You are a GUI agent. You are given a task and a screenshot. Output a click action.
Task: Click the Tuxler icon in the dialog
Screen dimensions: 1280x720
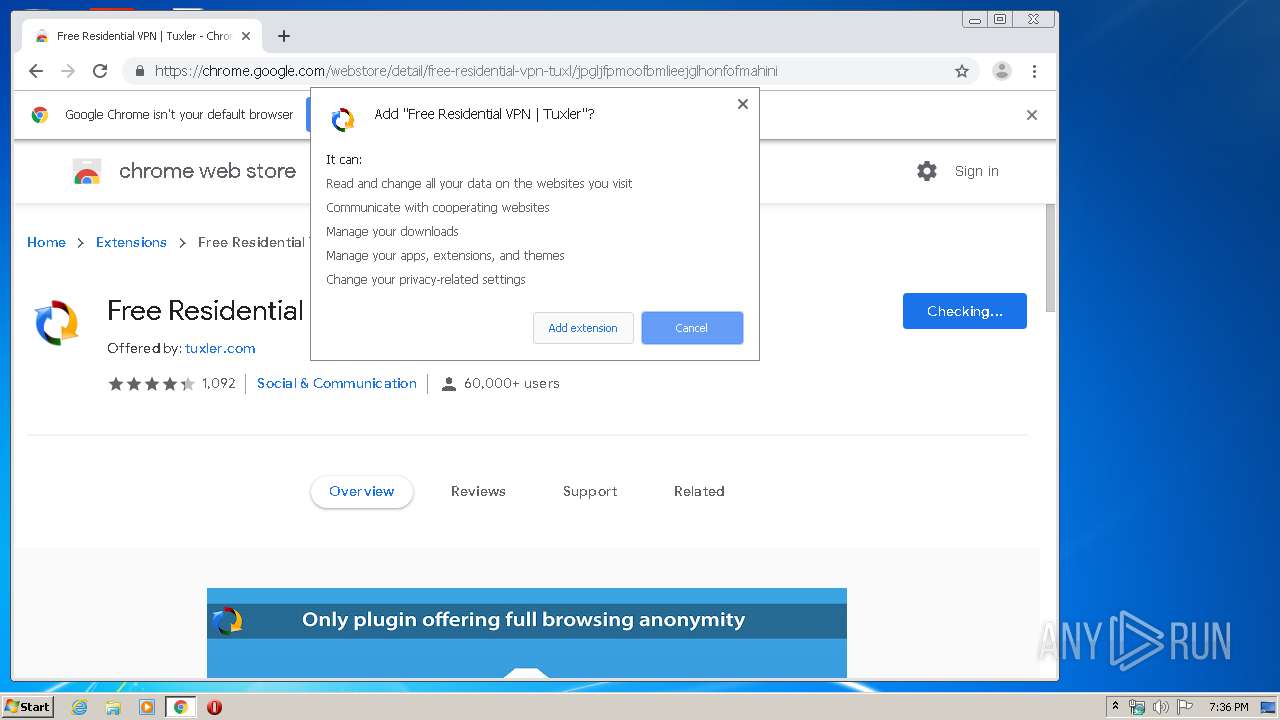point(343,120)
